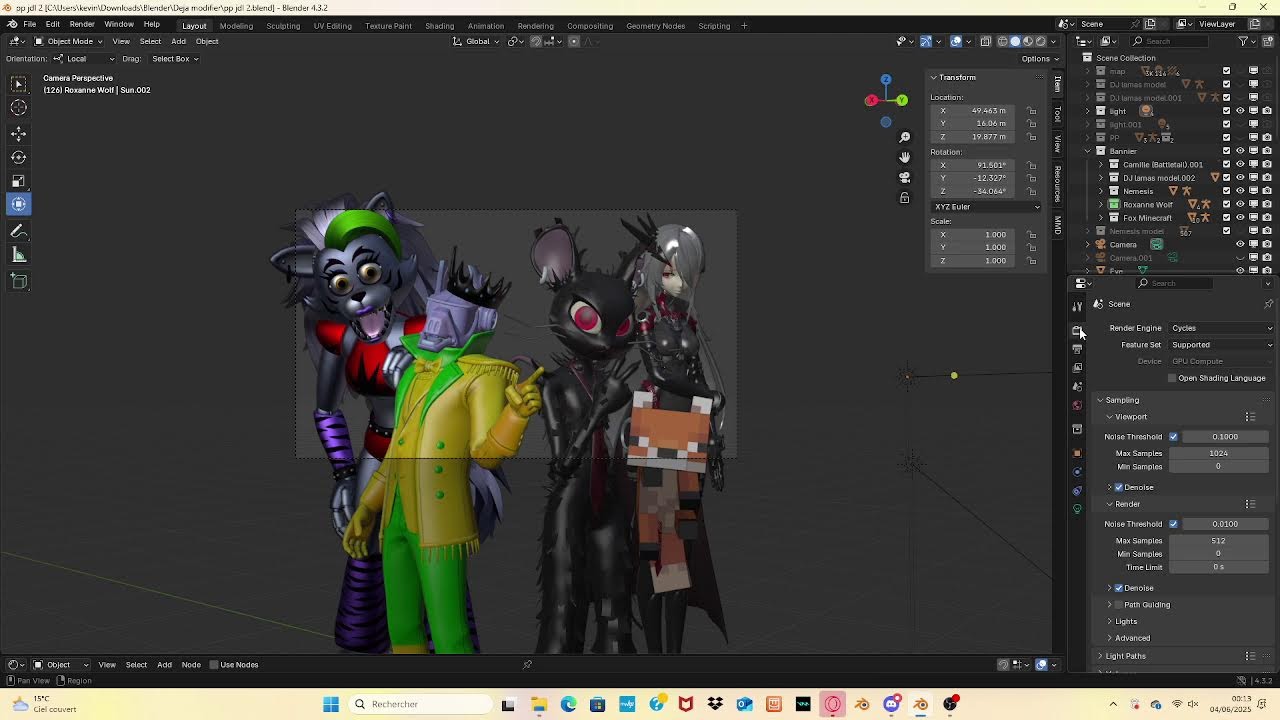Image resolution: width=1280 pixels, height=720 pixels.
Task: Lock the Location X value
Action: click(x=1032, y=111)
